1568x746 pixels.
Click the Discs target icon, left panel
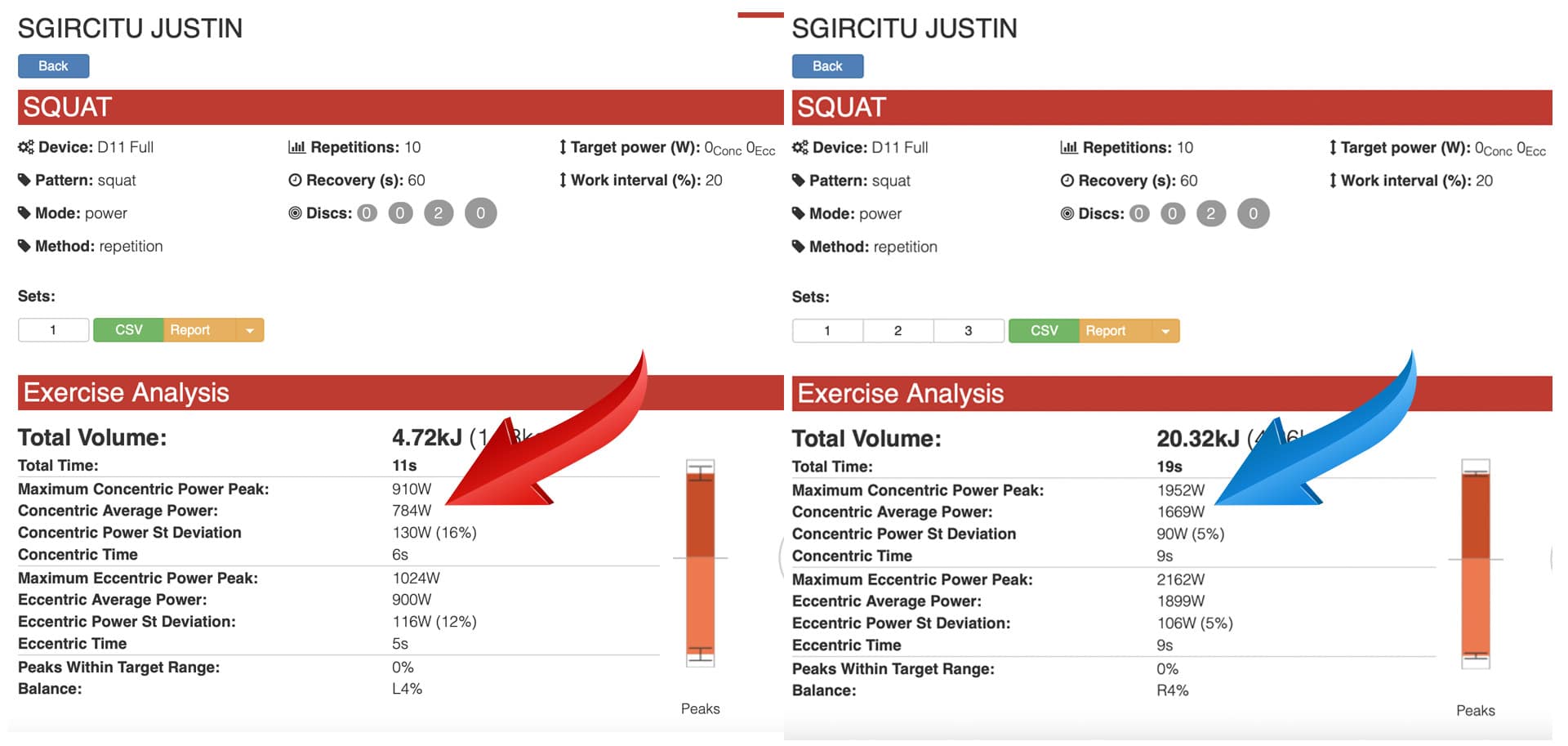point(295,213)
